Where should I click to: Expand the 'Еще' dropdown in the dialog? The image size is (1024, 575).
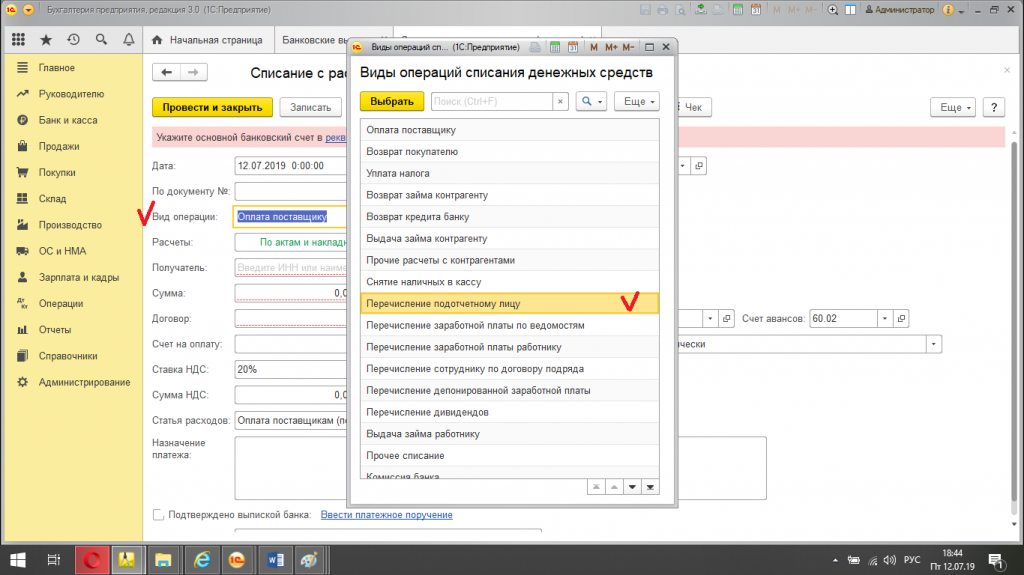pyautogui.click(x=636, y=102)
